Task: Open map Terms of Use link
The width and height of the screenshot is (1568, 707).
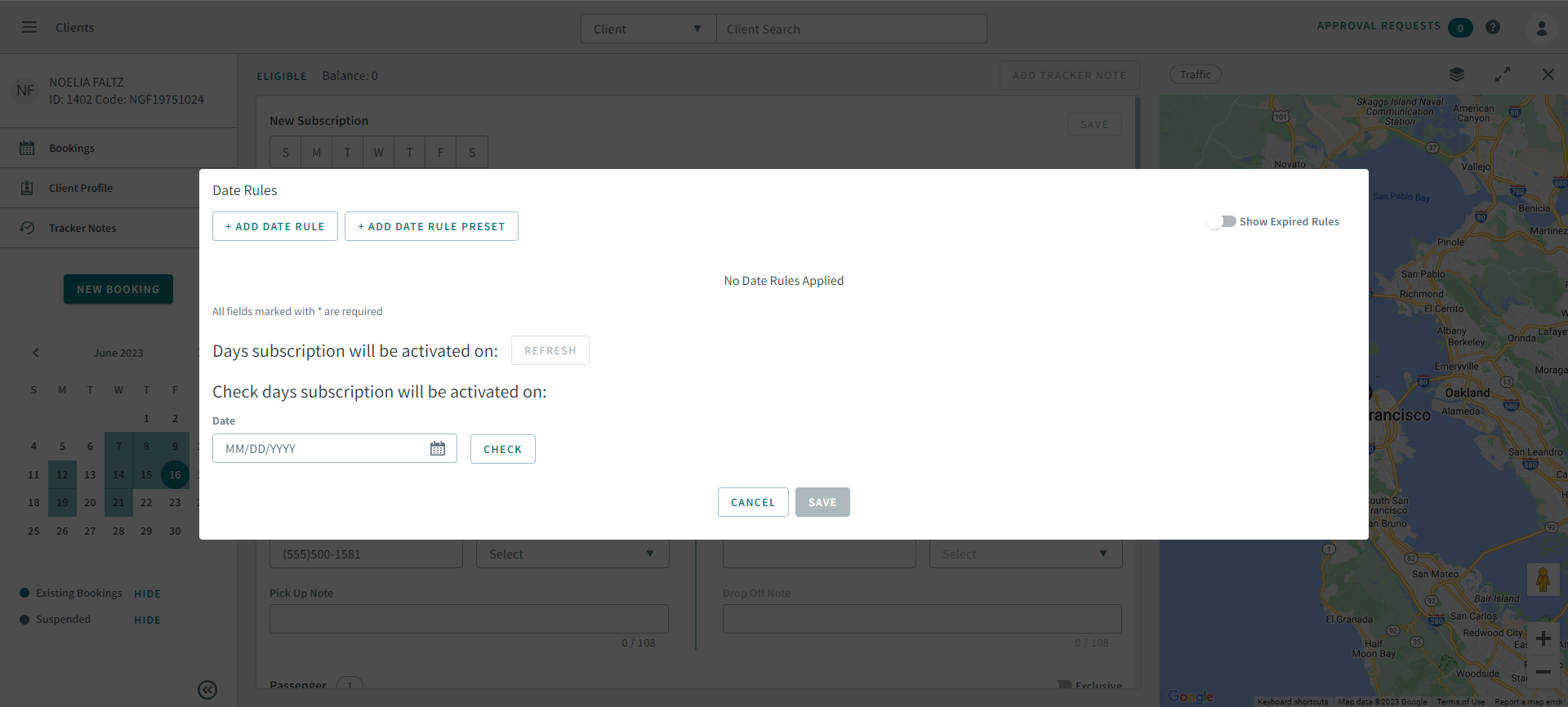Action: [x=1461, y=702]
